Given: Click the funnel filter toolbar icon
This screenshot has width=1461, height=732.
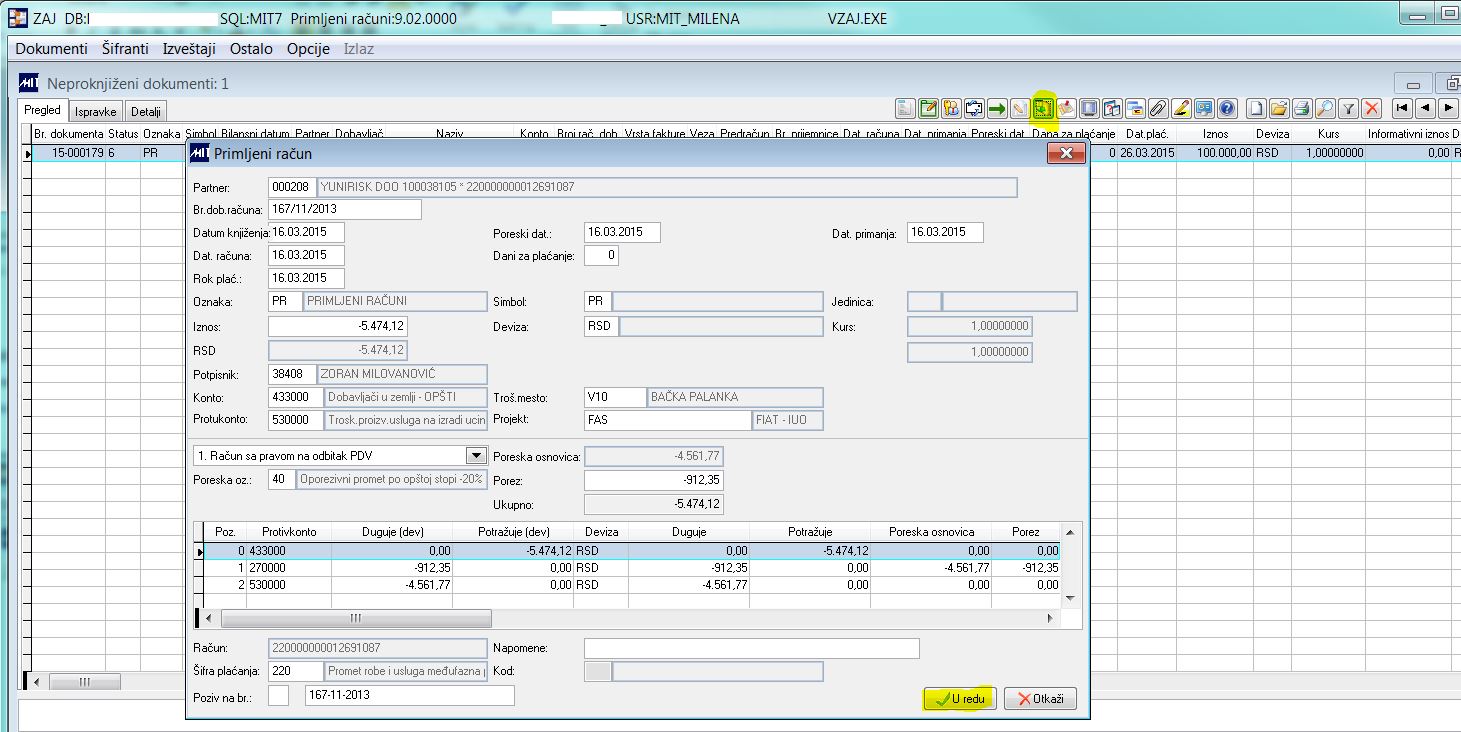Looking at the screenshot, I should 1348,108.
